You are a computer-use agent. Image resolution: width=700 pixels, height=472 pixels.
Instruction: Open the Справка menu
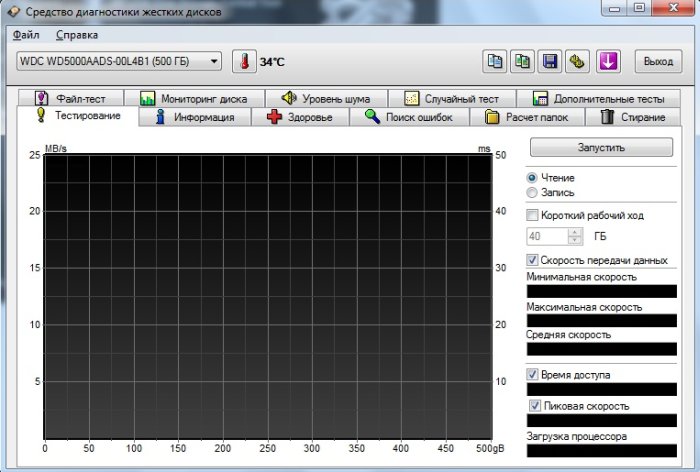click(77, 35)
